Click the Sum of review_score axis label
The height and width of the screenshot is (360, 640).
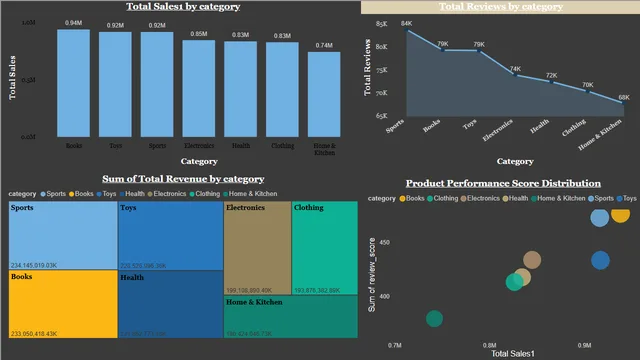click(372, 275)
